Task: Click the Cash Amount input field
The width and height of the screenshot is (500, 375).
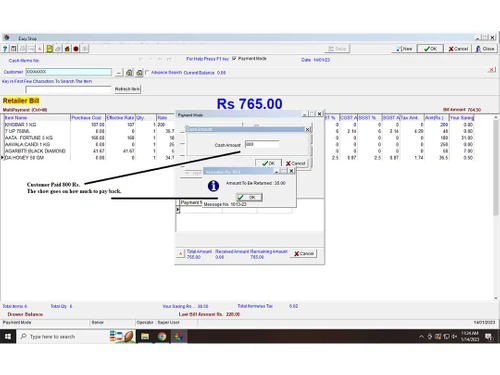Action: click(x=262, y=144)
